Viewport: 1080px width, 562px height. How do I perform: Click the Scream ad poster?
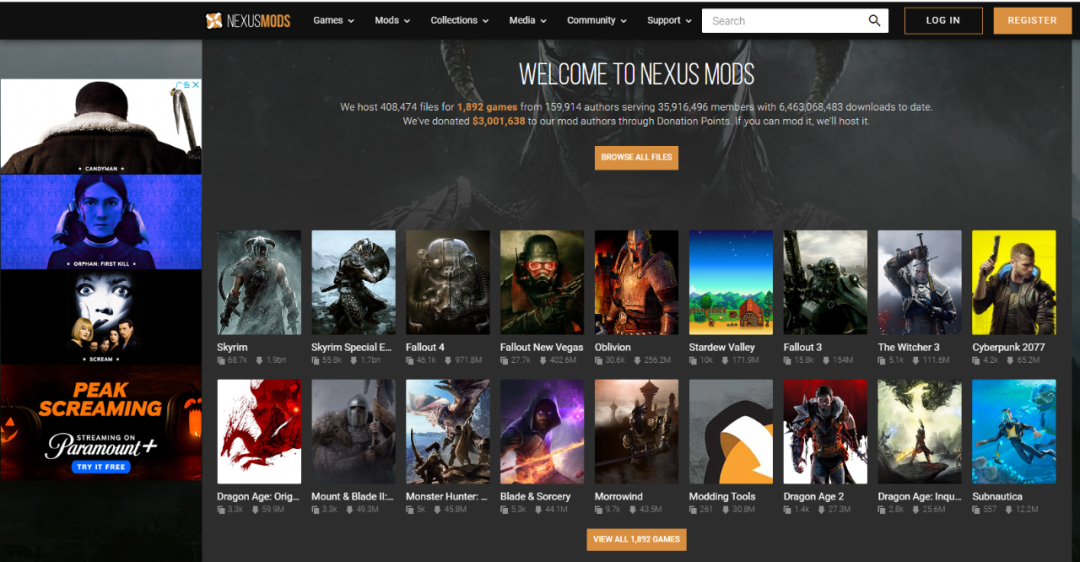(101, 317)
